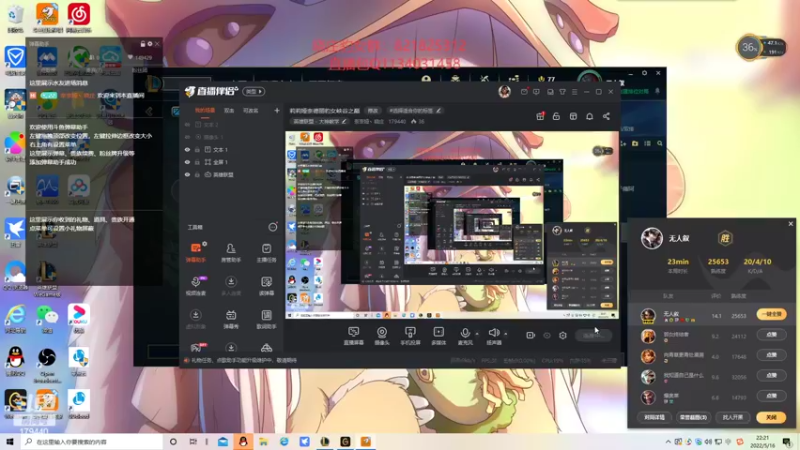800x450 pixels.
Task: Open stream settings gear in bottom bar
Action: click(x=563, y=335)
